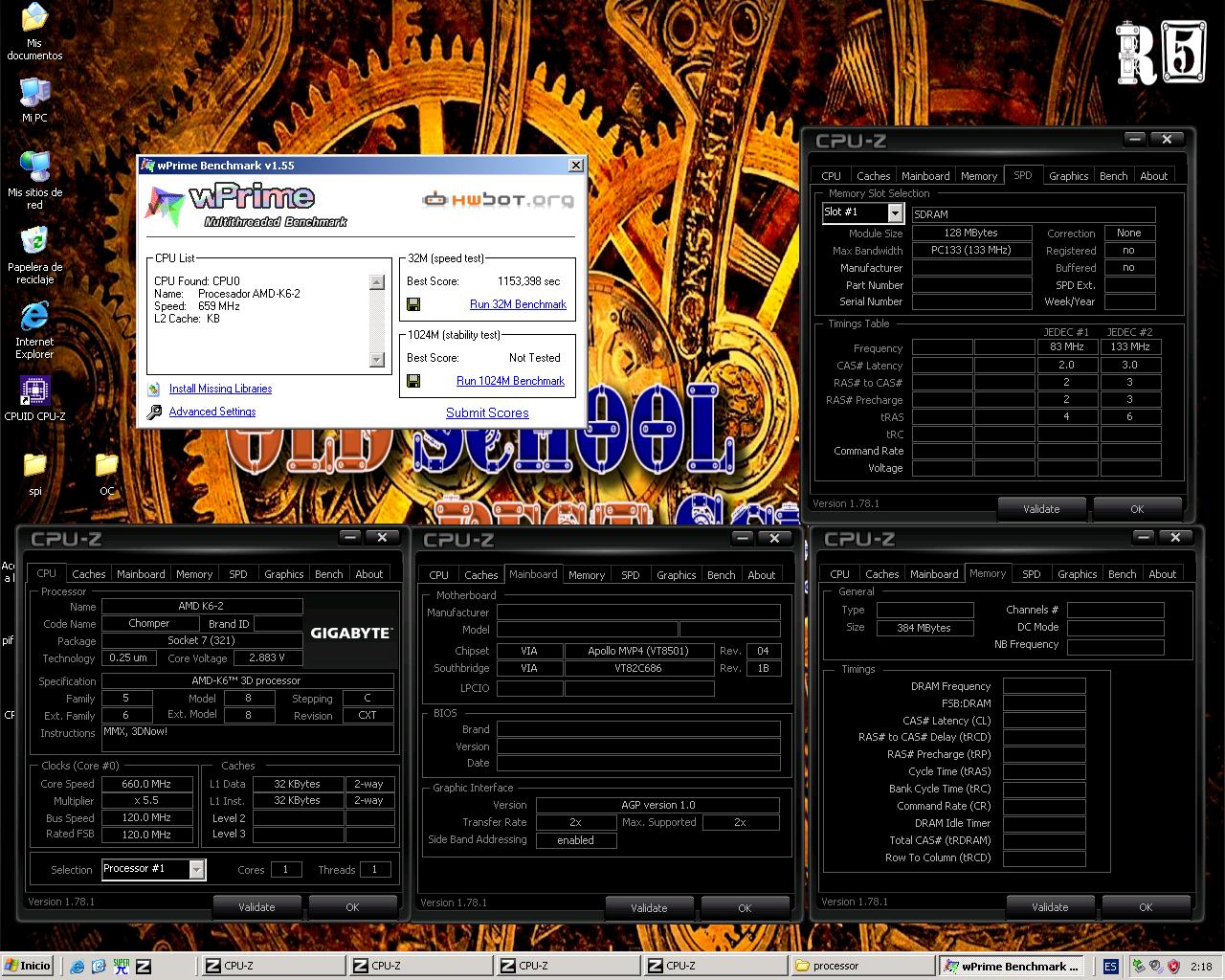Click the Core Speed 660.0 MHz field
Screen dimensions: 1225x980
pyautogui.click(x=146, y=784)
